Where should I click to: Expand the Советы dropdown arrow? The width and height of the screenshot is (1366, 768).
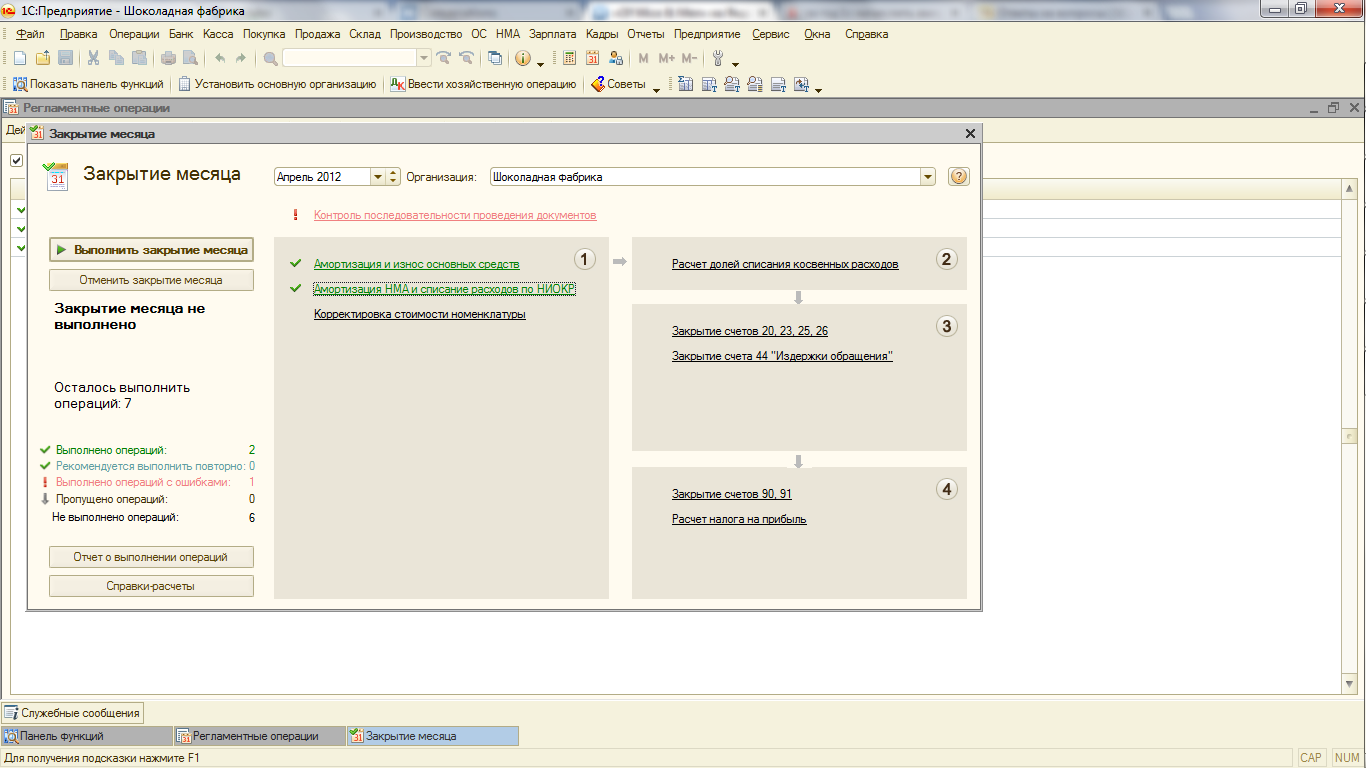coord(657,88)
